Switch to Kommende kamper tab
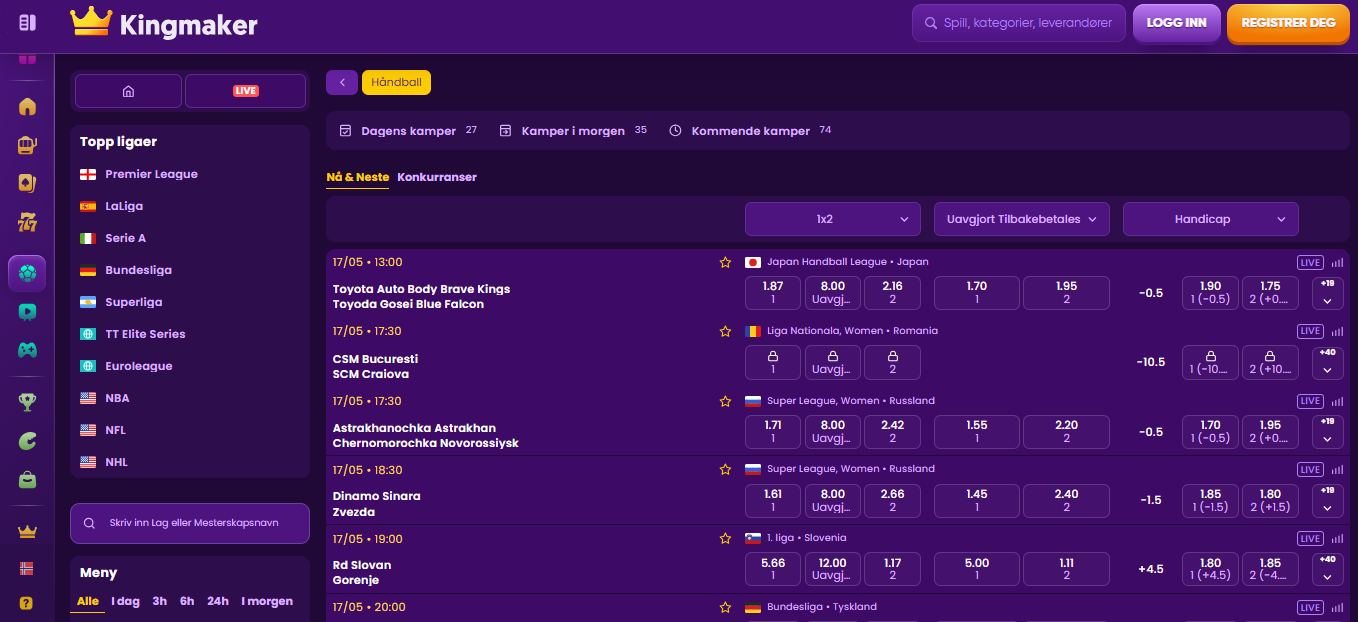This screenshot has width=1358, height=622. tap(750, 131)
